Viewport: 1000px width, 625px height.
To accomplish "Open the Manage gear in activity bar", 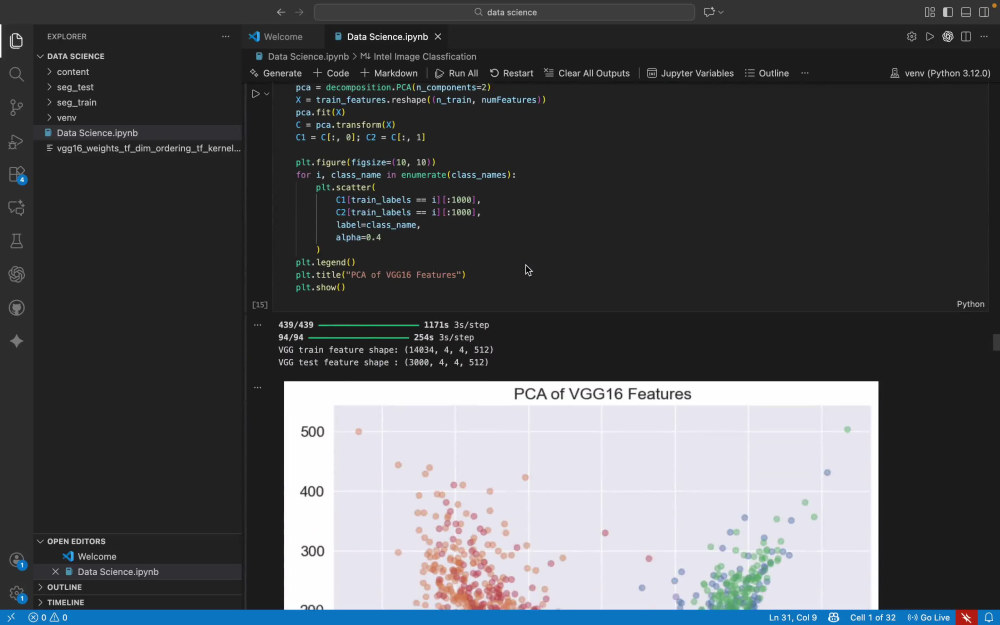I will 17,594.
